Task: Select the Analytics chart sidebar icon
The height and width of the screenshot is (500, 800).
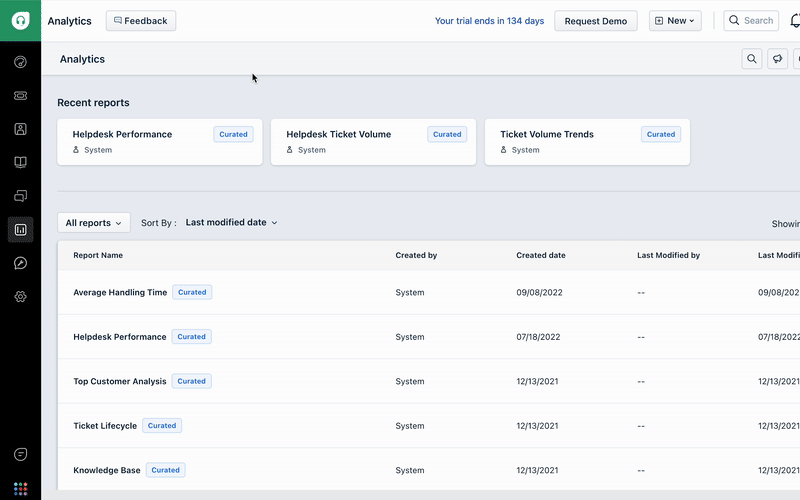Action: pyautogui.click(x=20, y=230)
